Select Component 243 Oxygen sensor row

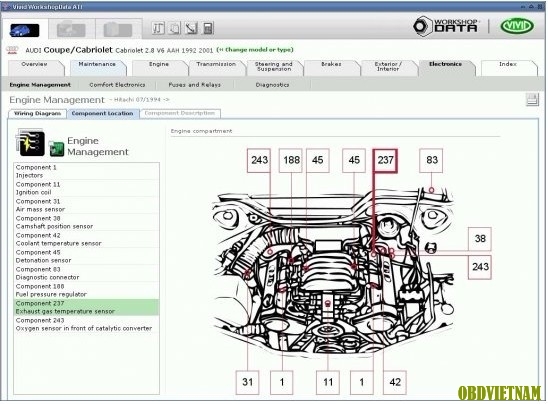click(86, 324)
